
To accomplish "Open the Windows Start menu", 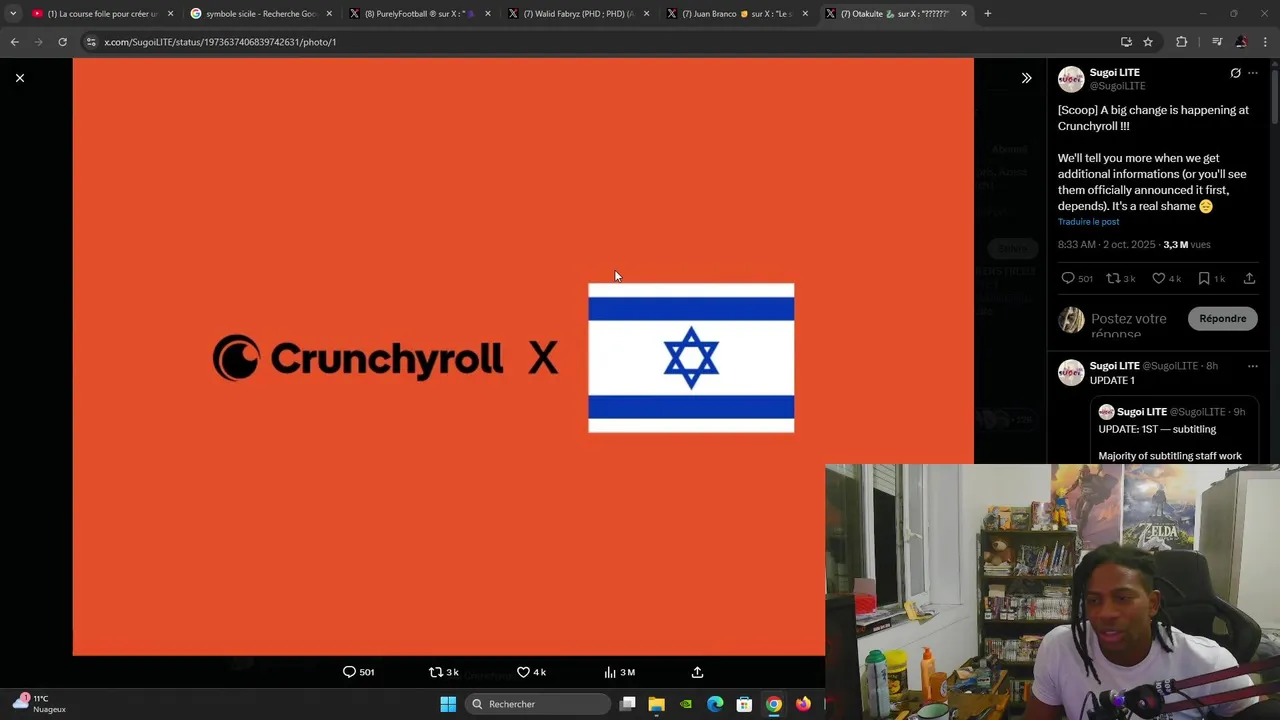I will (448, 704).
